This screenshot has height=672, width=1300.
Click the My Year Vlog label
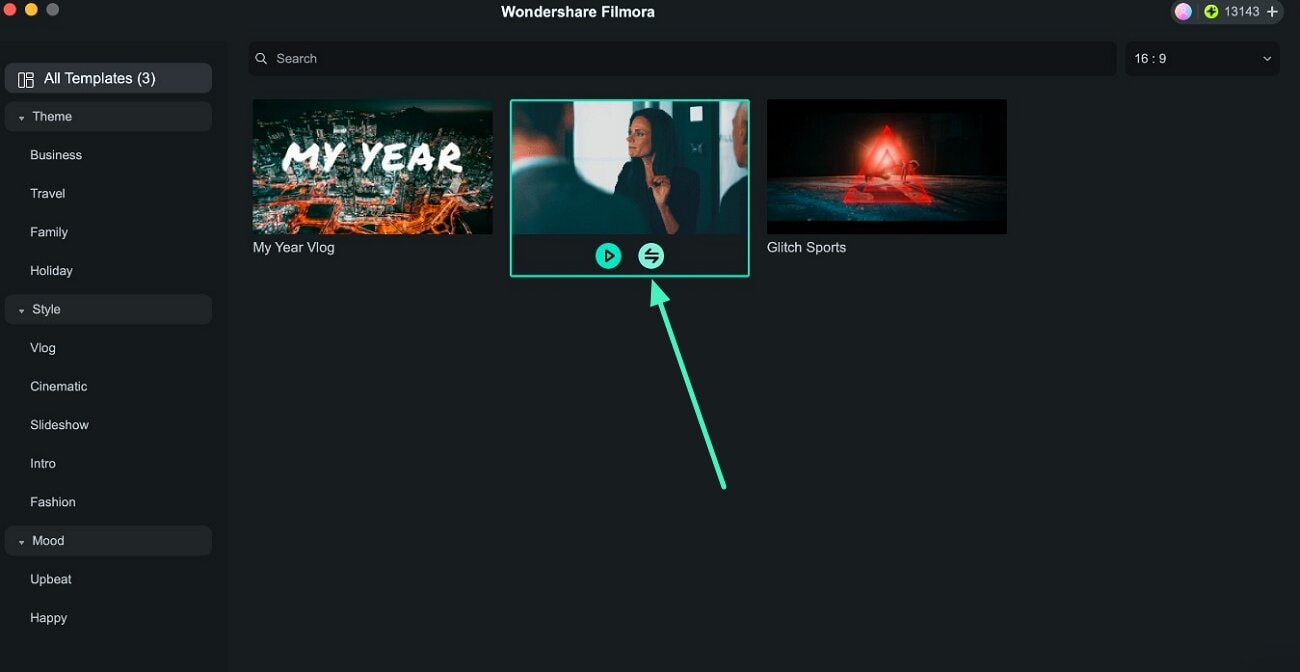pos(294,247)
